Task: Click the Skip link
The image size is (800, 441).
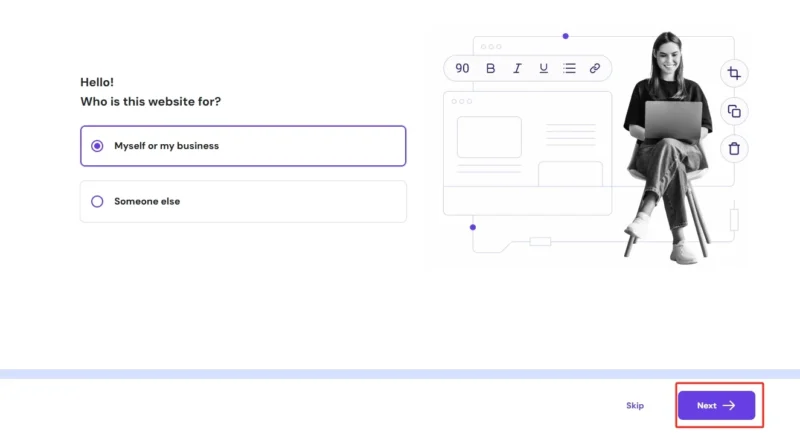Action: (x=635, y=405)
